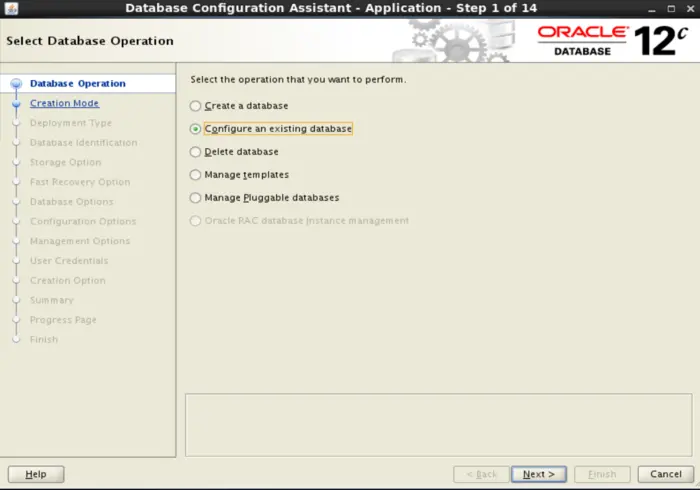This screenshot has height=490, width=700.
Task: Click the Database Options step
Action: pos(71,202)
